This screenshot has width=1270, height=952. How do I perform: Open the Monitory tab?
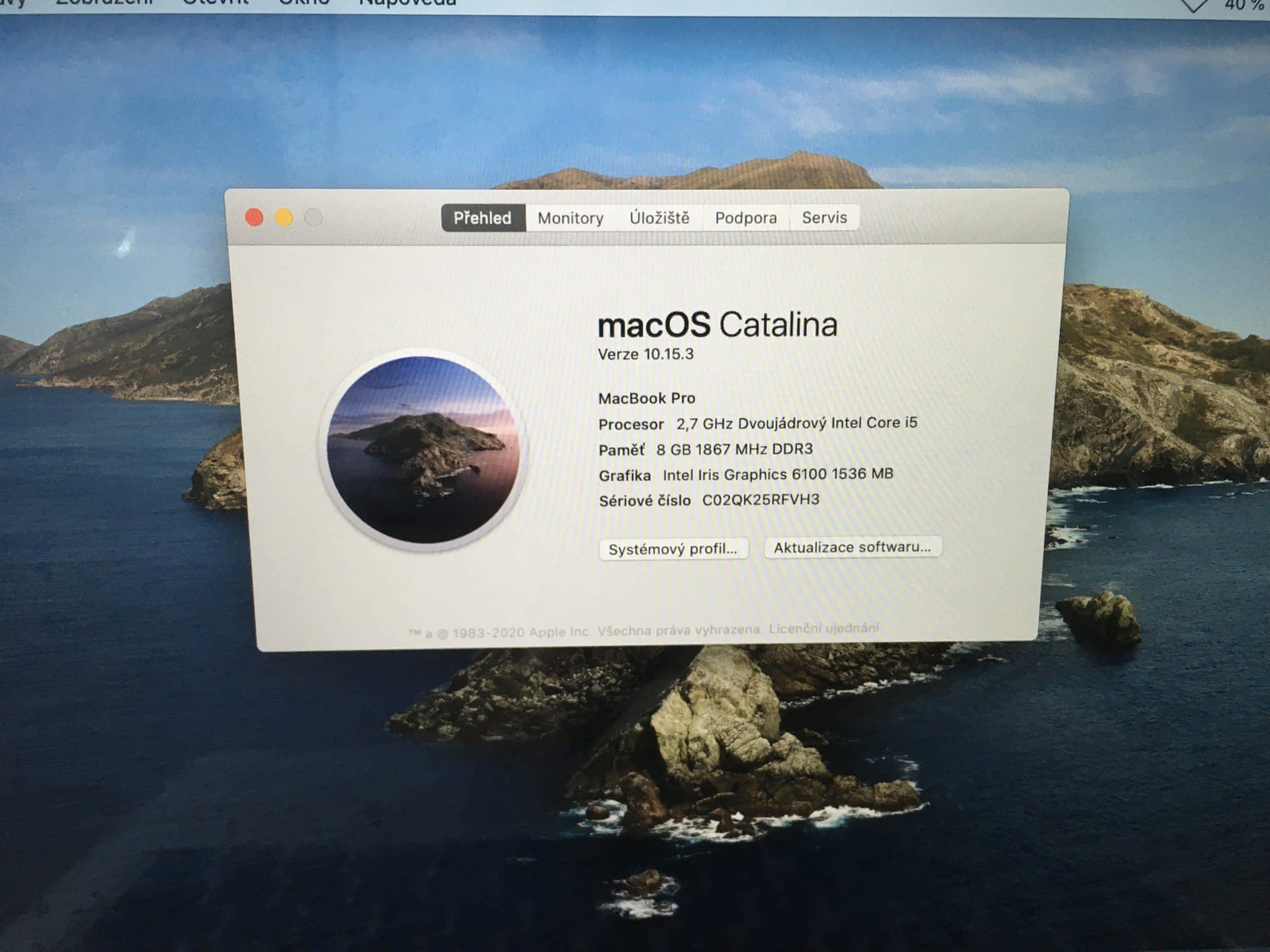570,218
